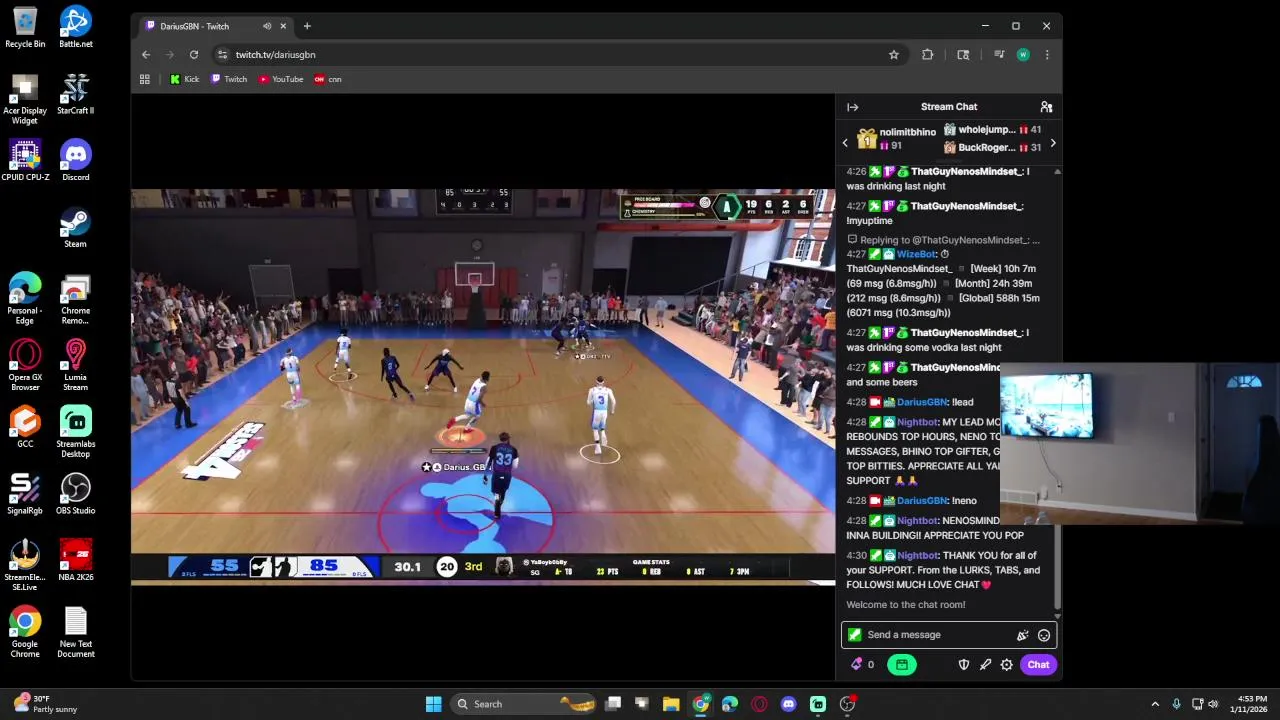
Task: Open File Explorer from taskbar
Action: 671,704
